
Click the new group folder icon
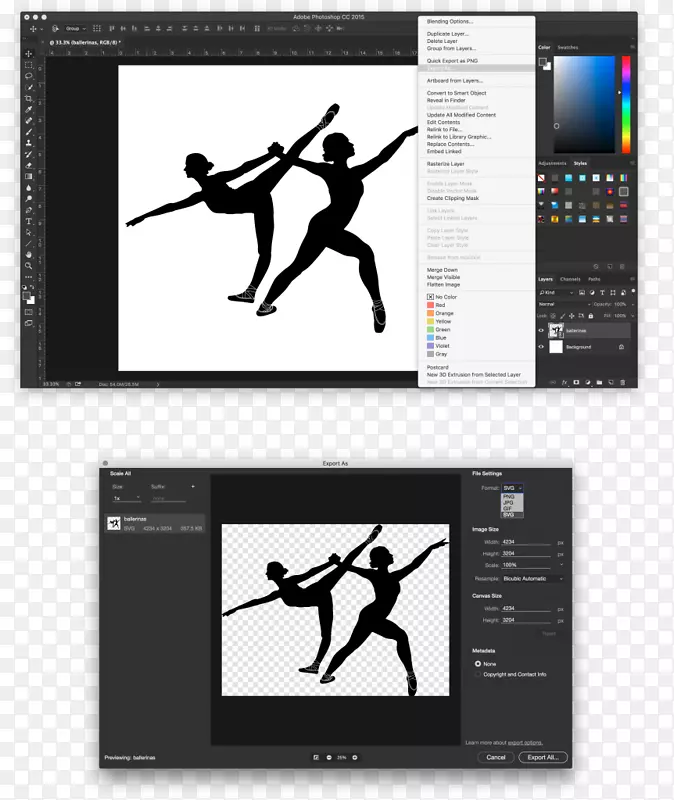[599, 382]
